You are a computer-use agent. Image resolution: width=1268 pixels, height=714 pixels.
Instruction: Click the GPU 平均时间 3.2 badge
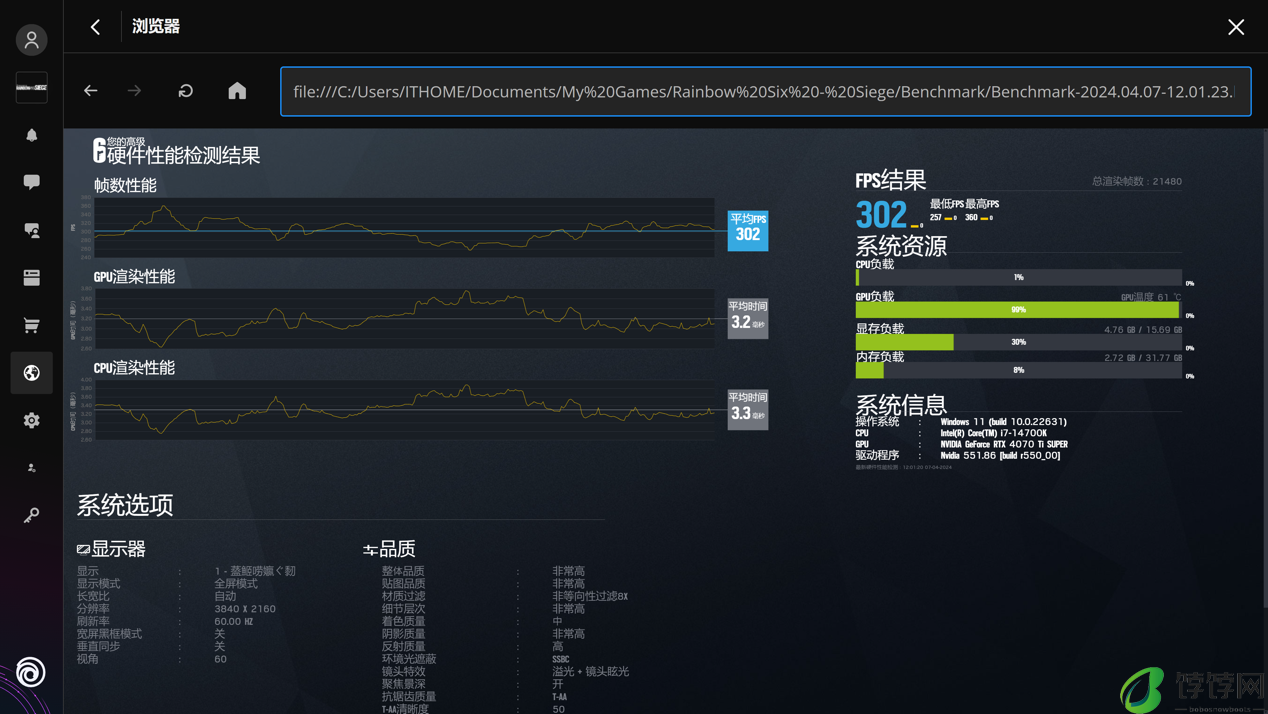click(748, 318)
